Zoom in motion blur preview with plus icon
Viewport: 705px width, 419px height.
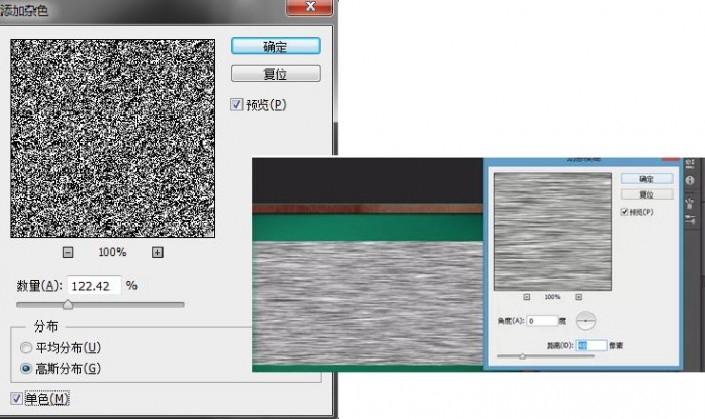point(579,297)
